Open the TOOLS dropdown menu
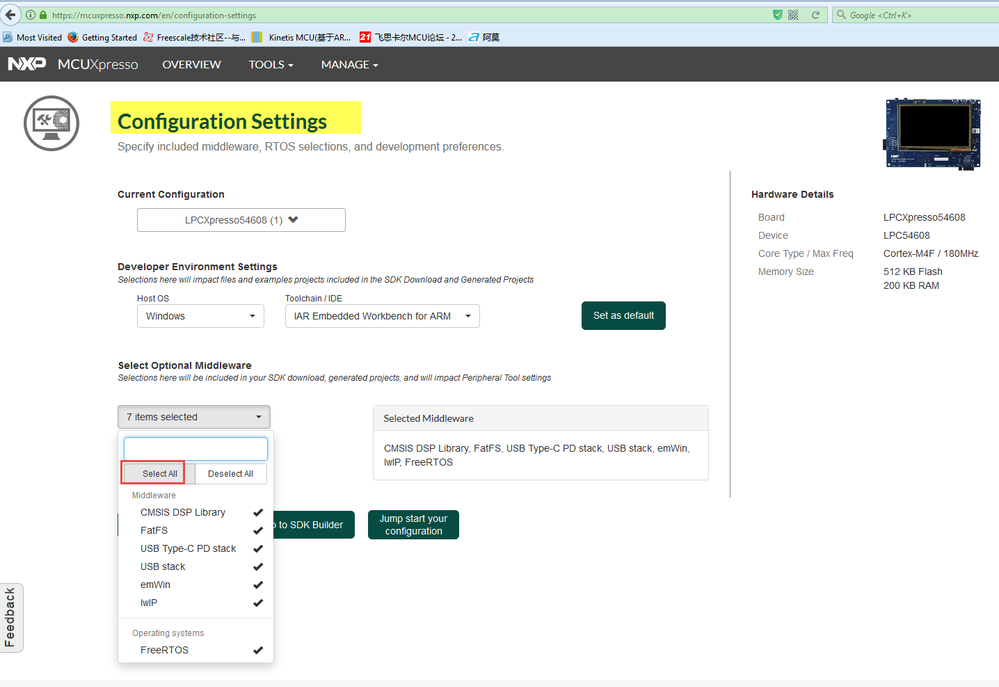 click(271, 64)
